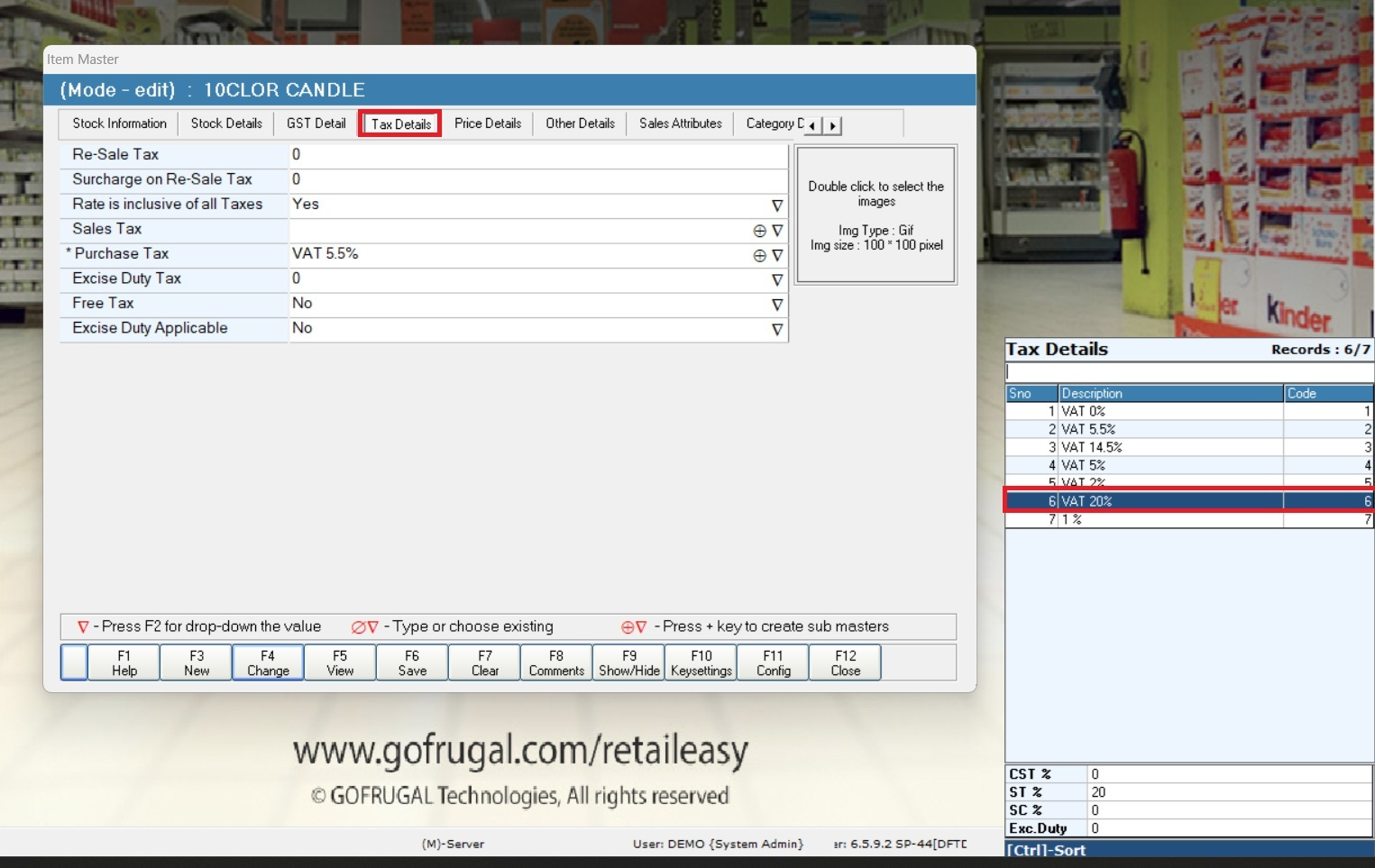
Task: Click the F4 Change button
Action: point(268,662)
